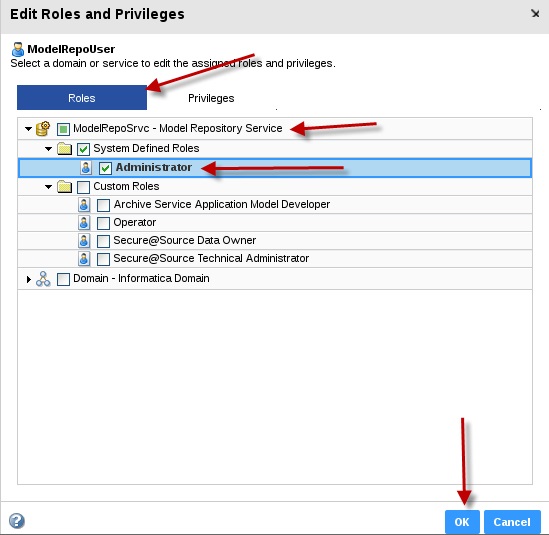Uncheck the Administrator role checkbox
This screenshot has height=535, width=549.
point(105,168)
